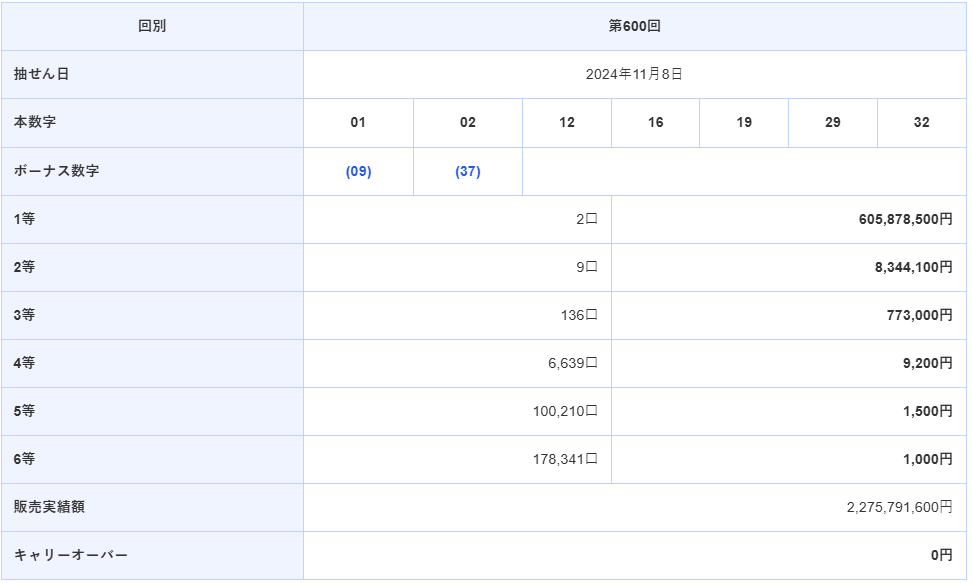
Task: Select the carryover amount 0円
Action: [x=941, y=556]
